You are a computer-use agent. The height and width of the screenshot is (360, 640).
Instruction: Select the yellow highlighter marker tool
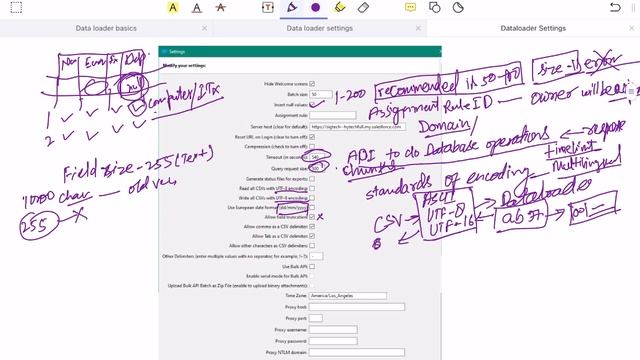tap(340, 8)
